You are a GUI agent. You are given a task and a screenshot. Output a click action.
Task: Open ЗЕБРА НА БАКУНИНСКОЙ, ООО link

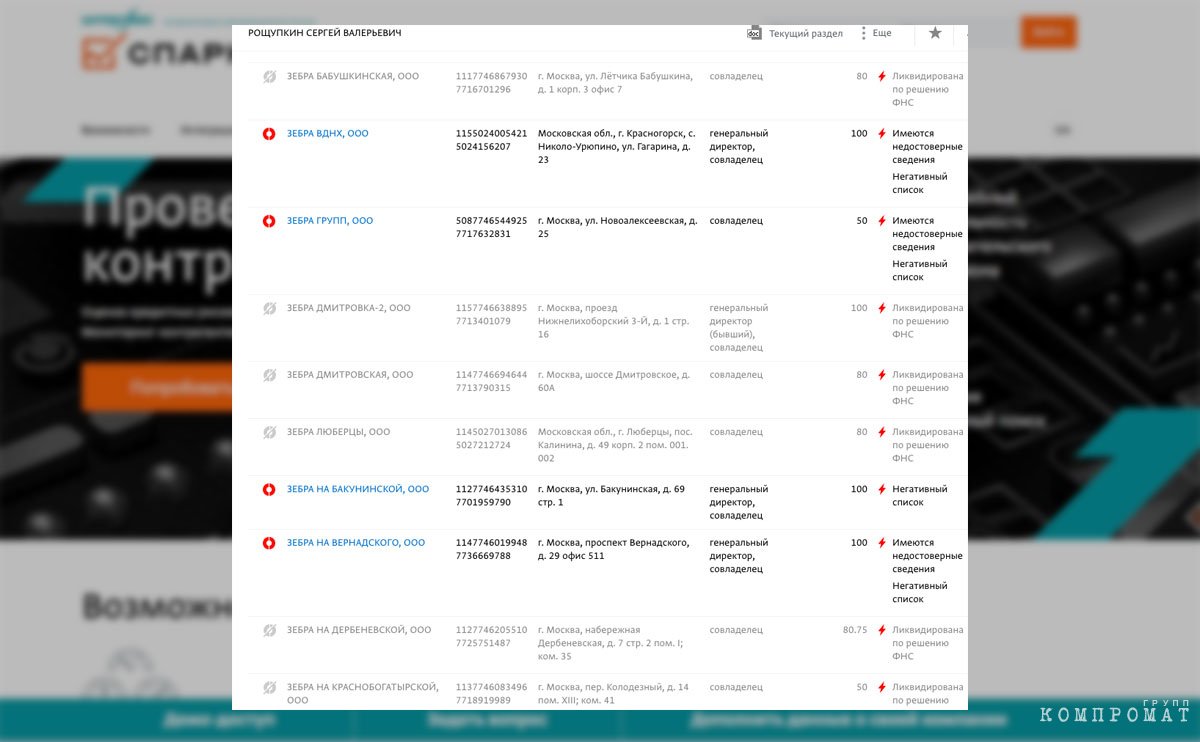358,489
